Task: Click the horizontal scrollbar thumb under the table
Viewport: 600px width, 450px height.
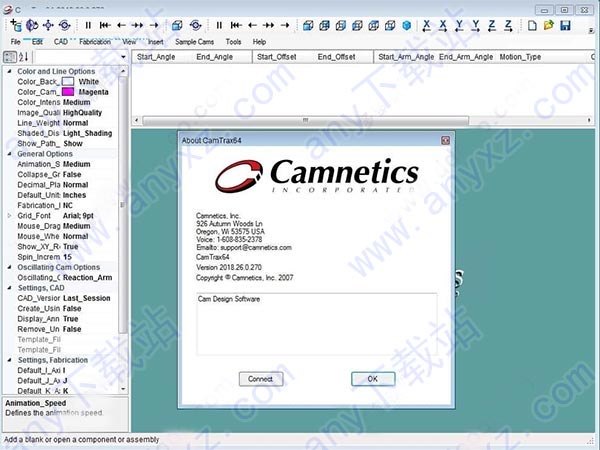Action: (305, 121)
